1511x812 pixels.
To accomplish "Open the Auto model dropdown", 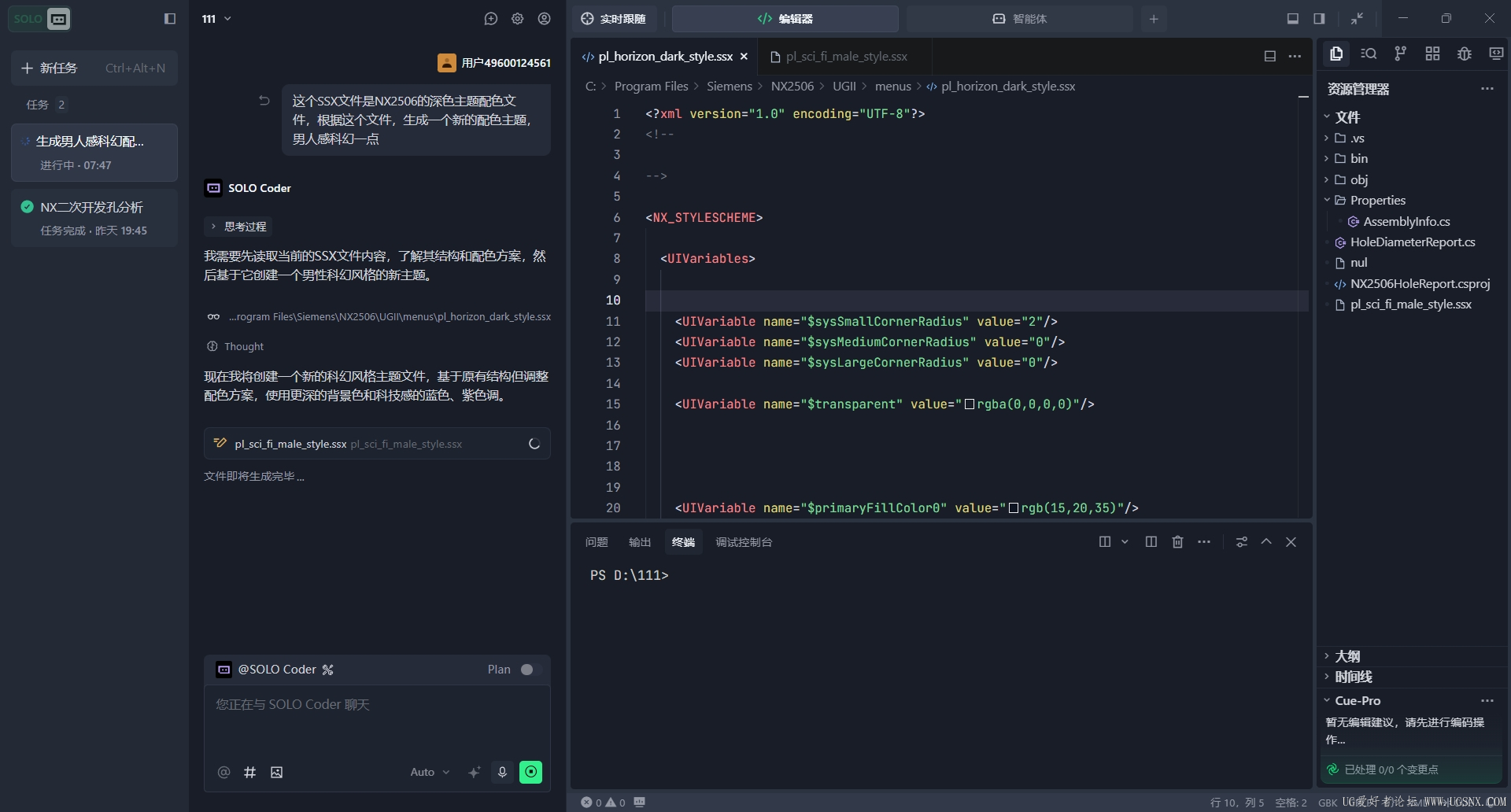I will click(430, 772).
